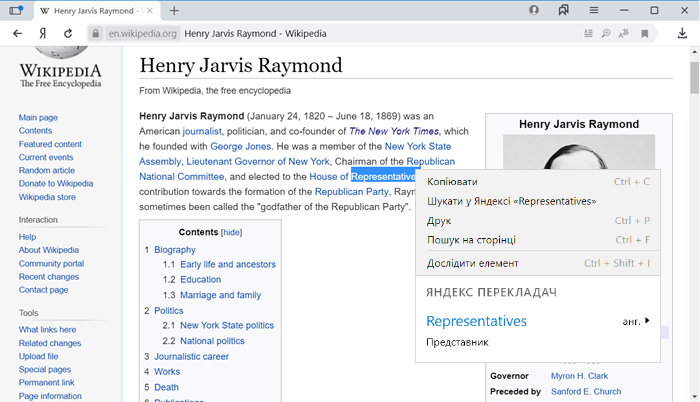Bookmark this page with the bookmark icon
The height and width of the screenshot is (402, 700).
click(645, 34)
